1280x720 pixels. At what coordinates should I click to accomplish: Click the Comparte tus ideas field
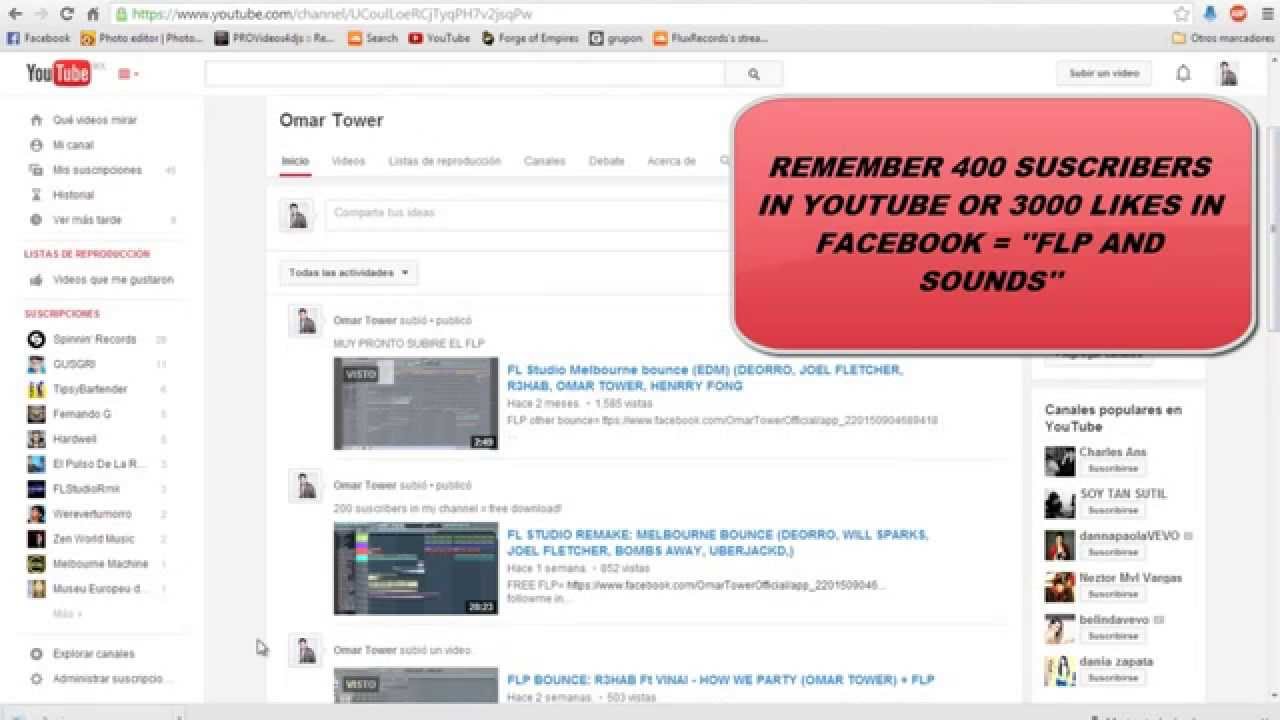tap(530, 214)
